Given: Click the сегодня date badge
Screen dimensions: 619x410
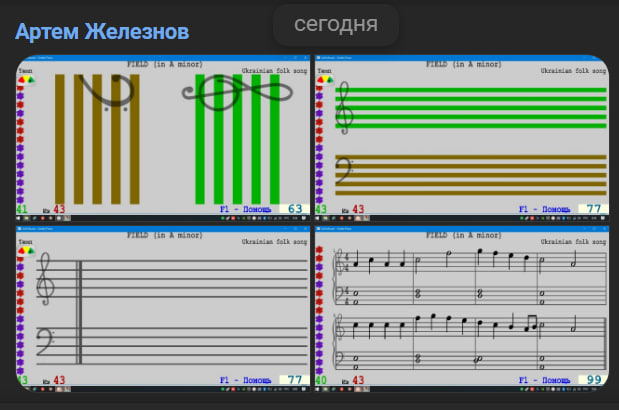Looking at the screenshot, I should pos(336,24).
